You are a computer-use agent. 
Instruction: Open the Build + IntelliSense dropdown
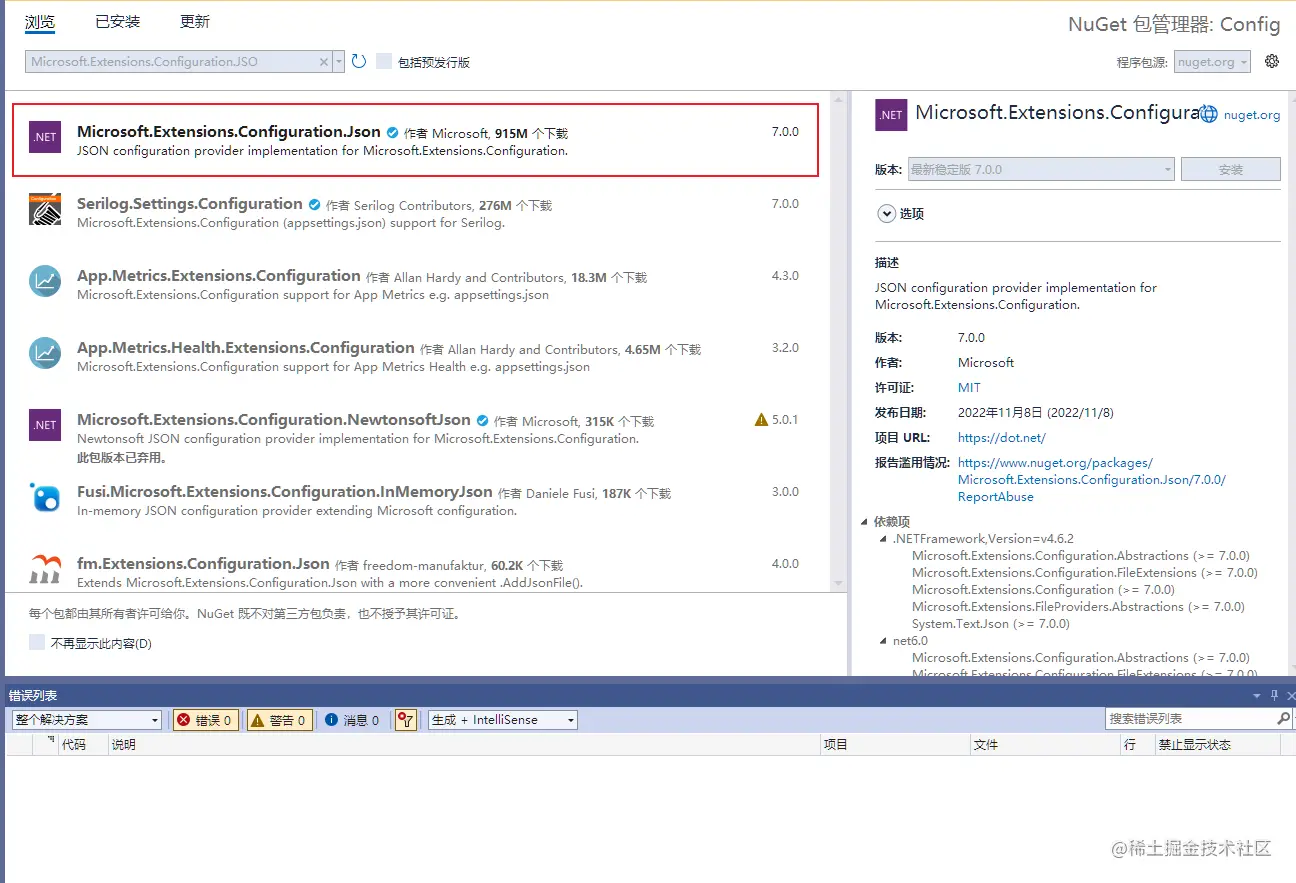click(x=503, y=720)
